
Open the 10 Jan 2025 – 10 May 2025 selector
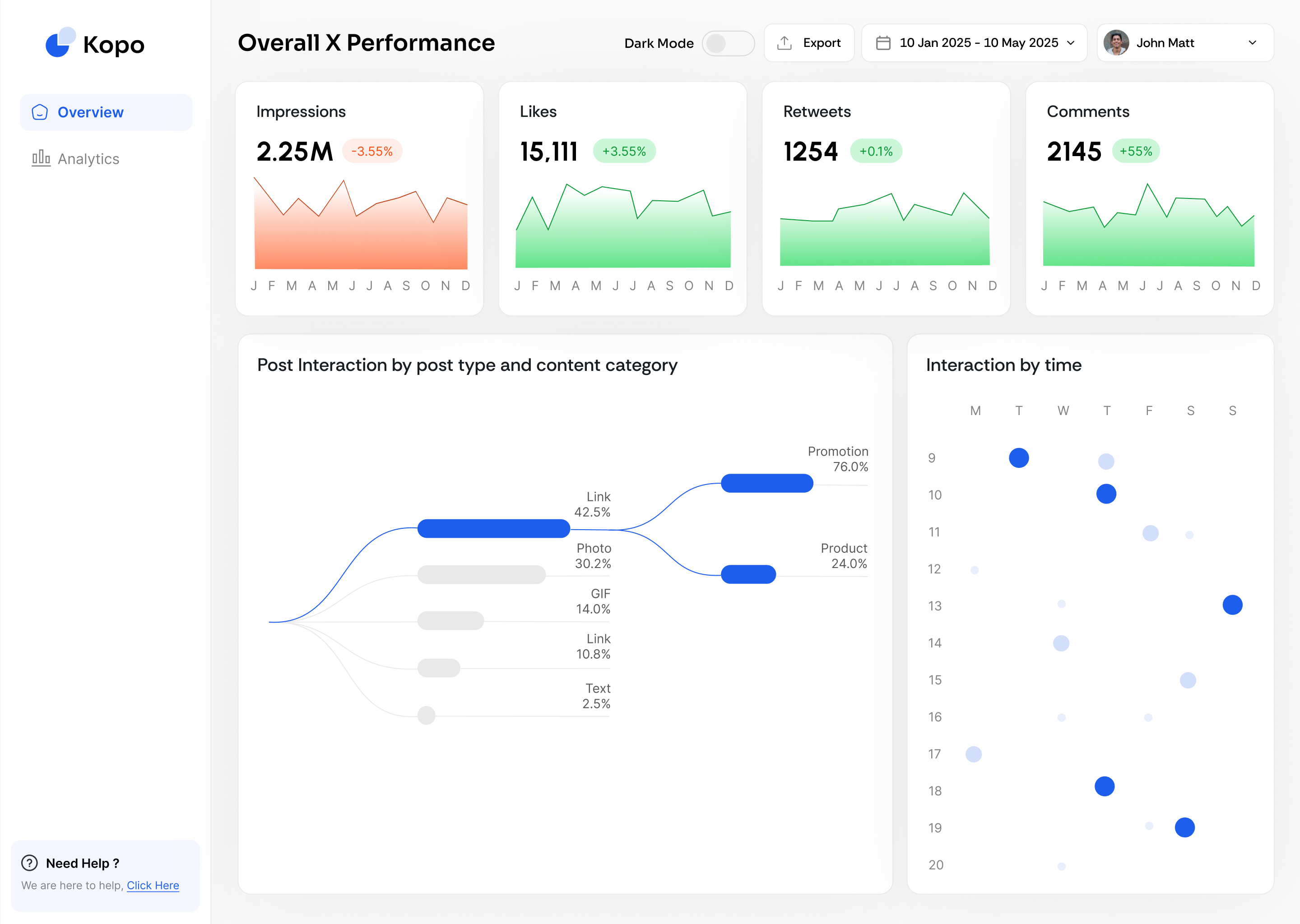(978, 43)
